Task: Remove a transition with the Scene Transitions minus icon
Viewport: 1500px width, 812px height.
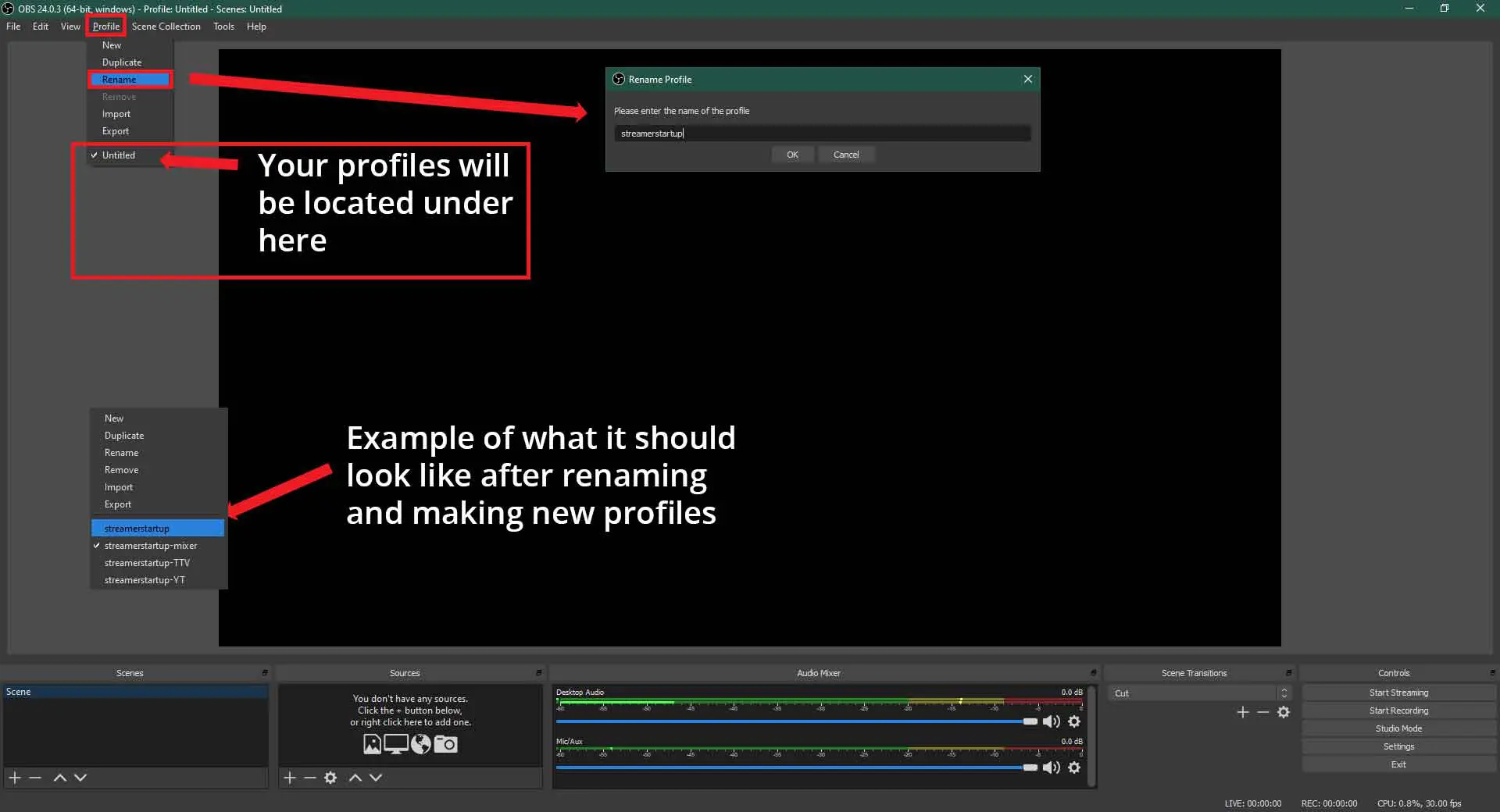Action: point(1263,712)
